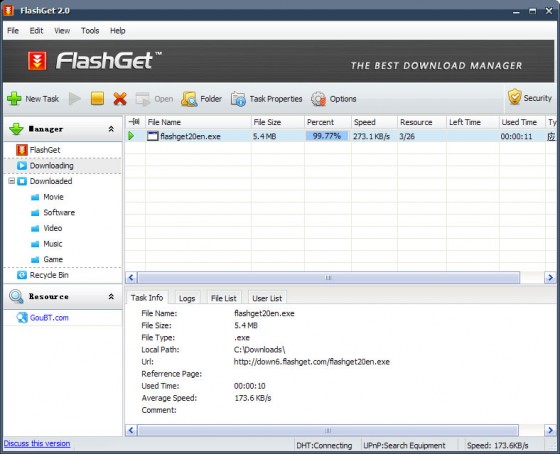Click the Resource magnifier icon
560x454 pixels.
click(16, 296)
